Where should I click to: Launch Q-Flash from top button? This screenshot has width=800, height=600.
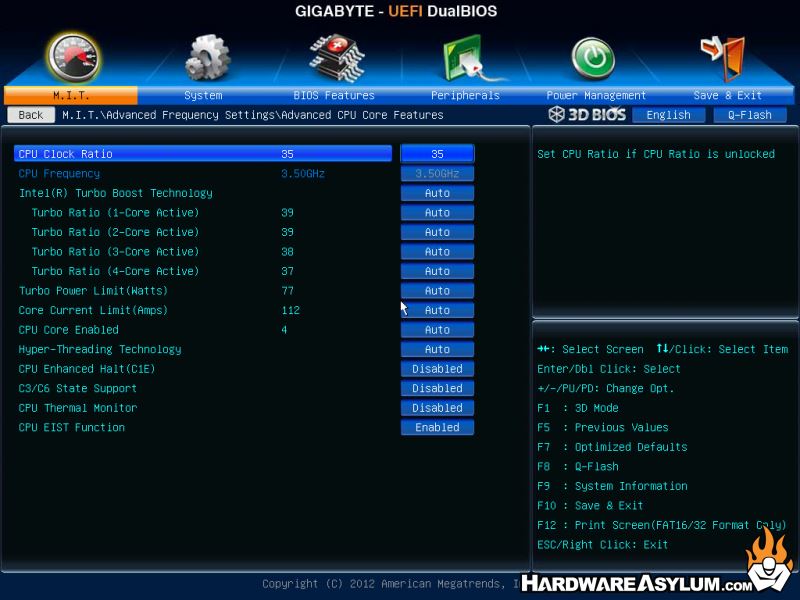point(749,115)
